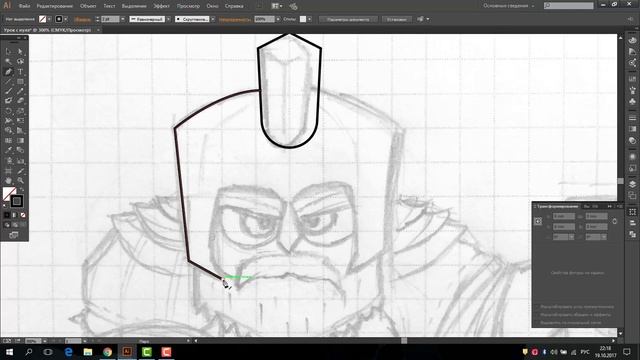Select the Shape Builder tool

click(x=9, y=130)
